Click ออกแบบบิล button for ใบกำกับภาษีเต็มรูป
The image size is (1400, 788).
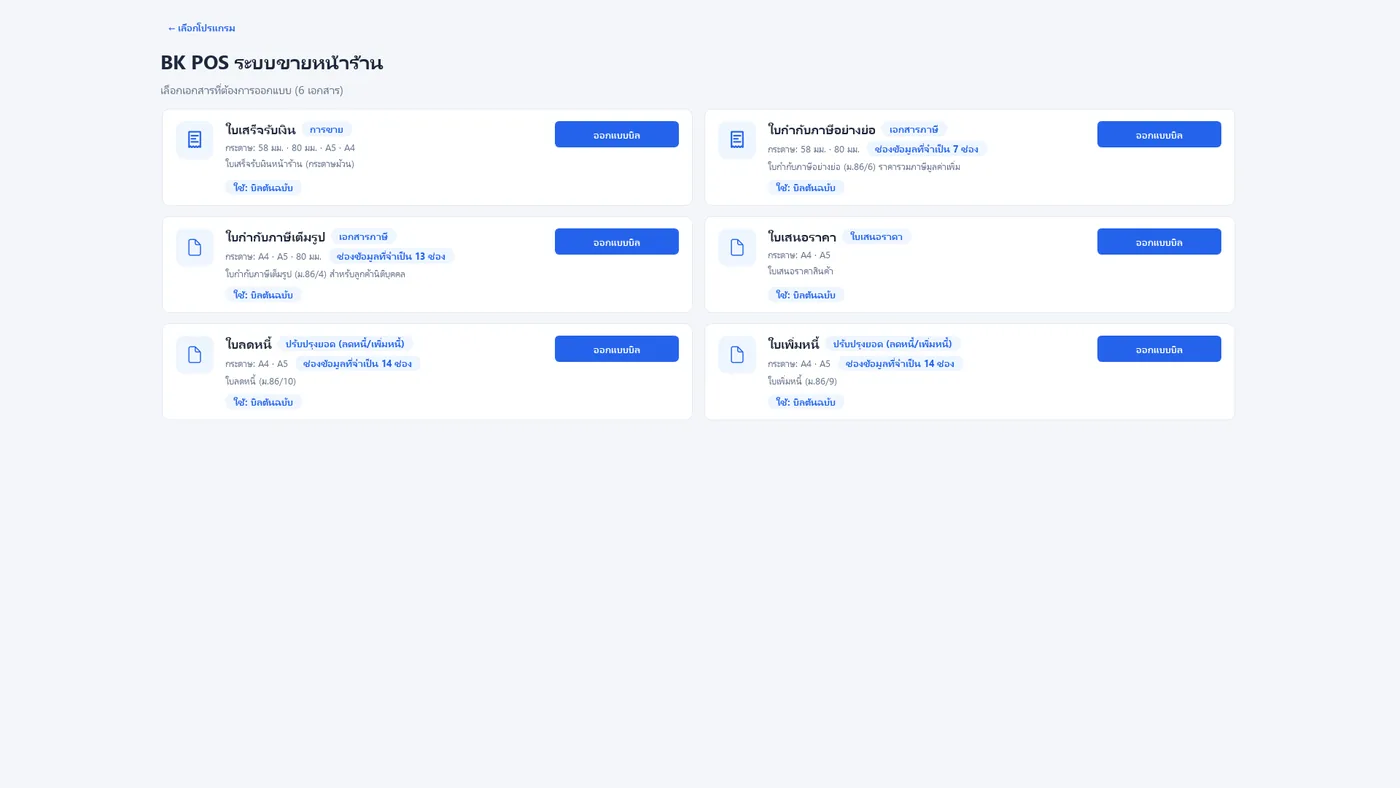pyautogui.click(x=616, y=241)
